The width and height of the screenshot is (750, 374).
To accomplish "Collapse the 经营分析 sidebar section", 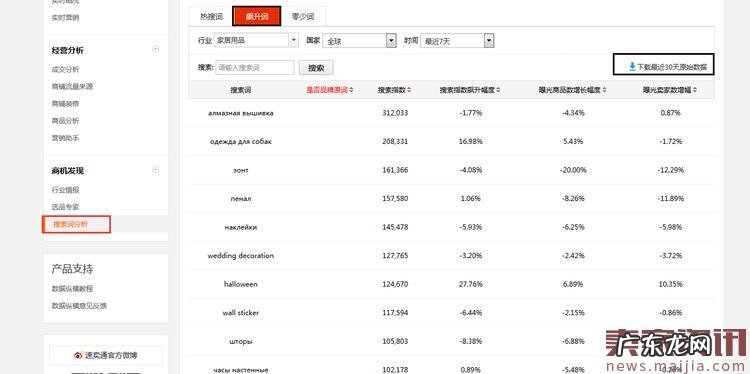I will tap(155, 49).
